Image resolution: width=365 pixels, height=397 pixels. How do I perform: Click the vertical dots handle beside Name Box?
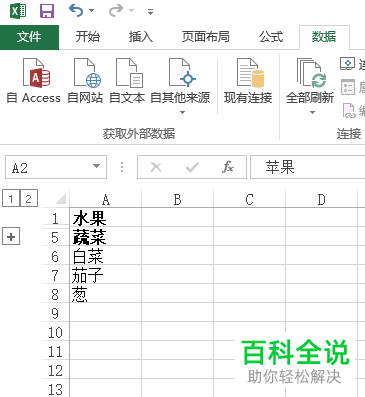click(x=122, y=167)
